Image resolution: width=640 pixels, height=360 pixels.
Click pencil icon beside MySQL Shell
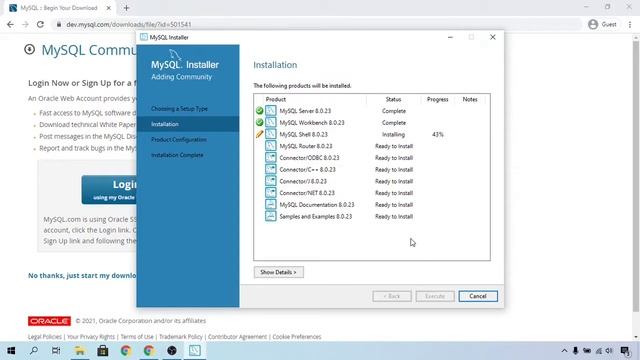[x=259, y=134]
